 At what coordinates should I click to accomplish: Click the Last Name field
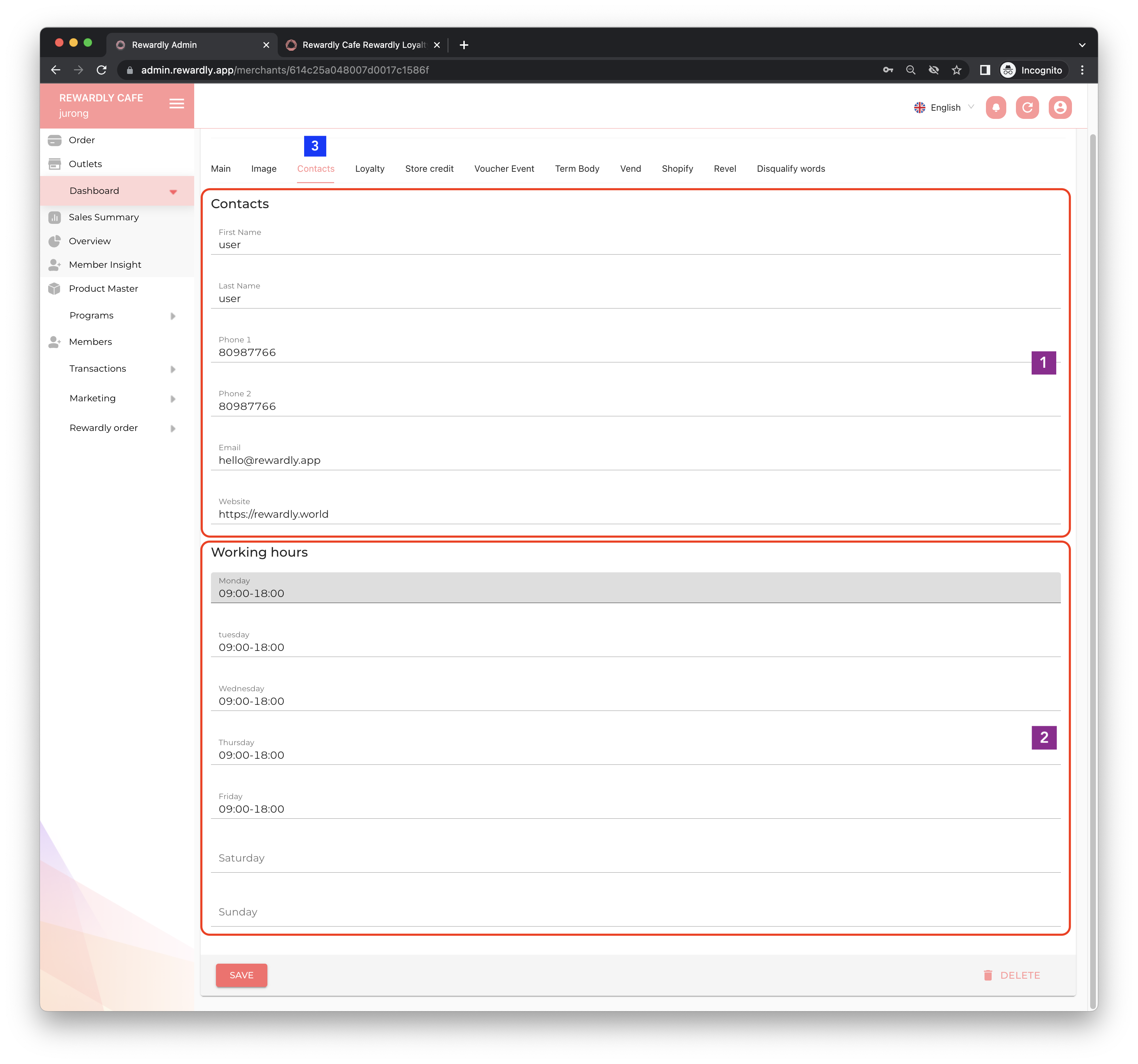tap(635, 293)
